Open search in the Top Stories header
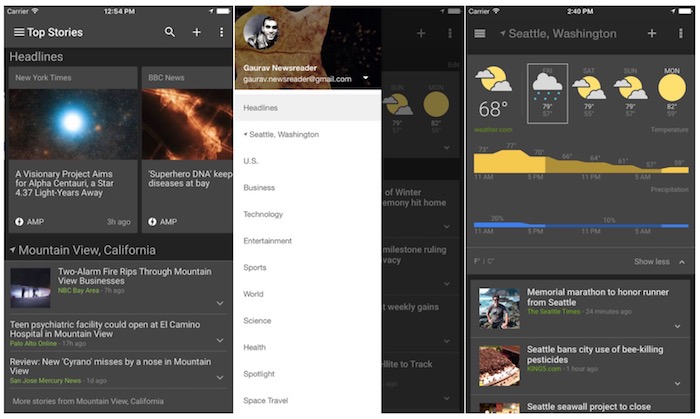 coord(170,32)
